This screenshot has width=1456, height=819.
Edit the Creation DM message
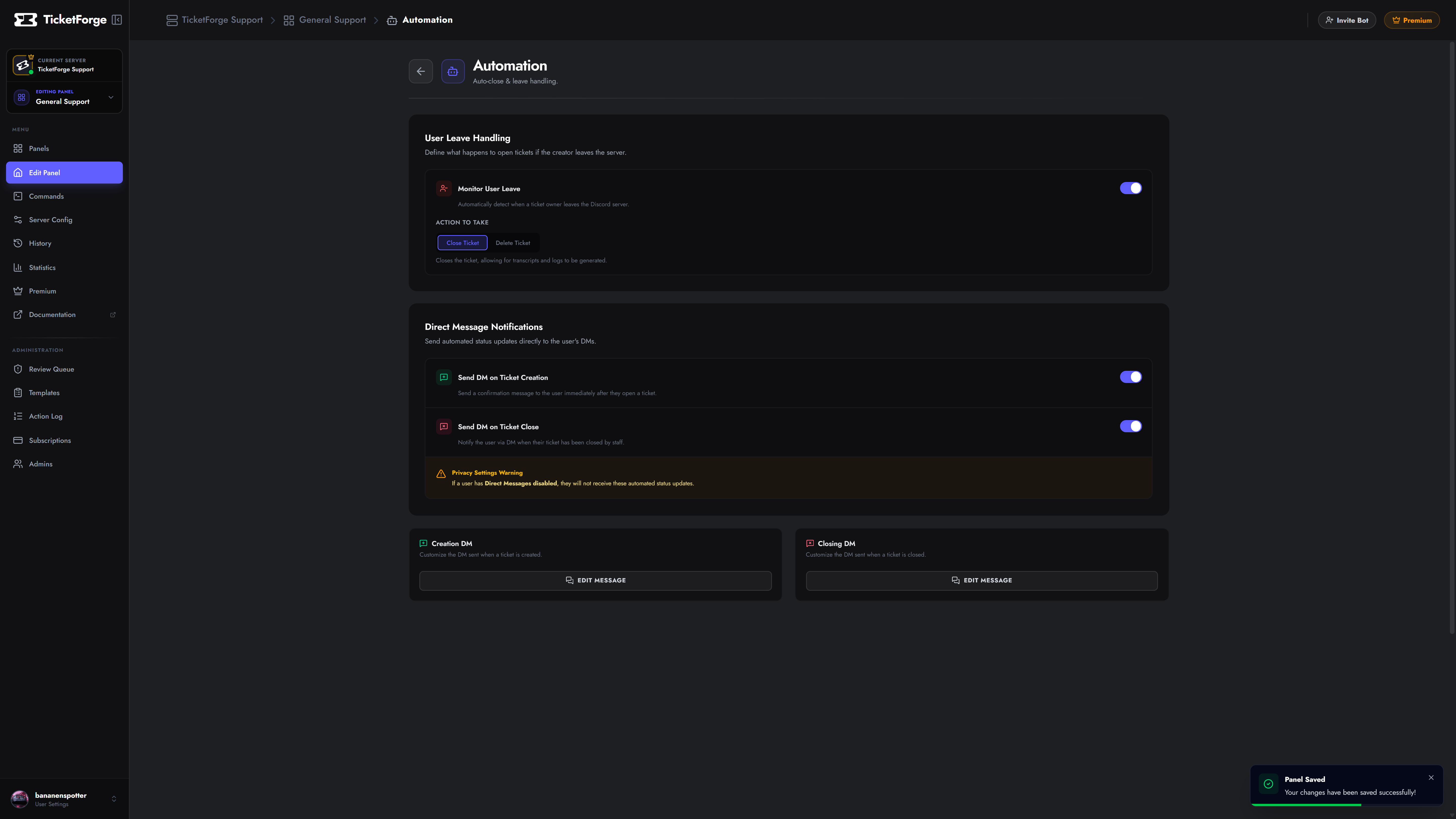click(595, 580)
